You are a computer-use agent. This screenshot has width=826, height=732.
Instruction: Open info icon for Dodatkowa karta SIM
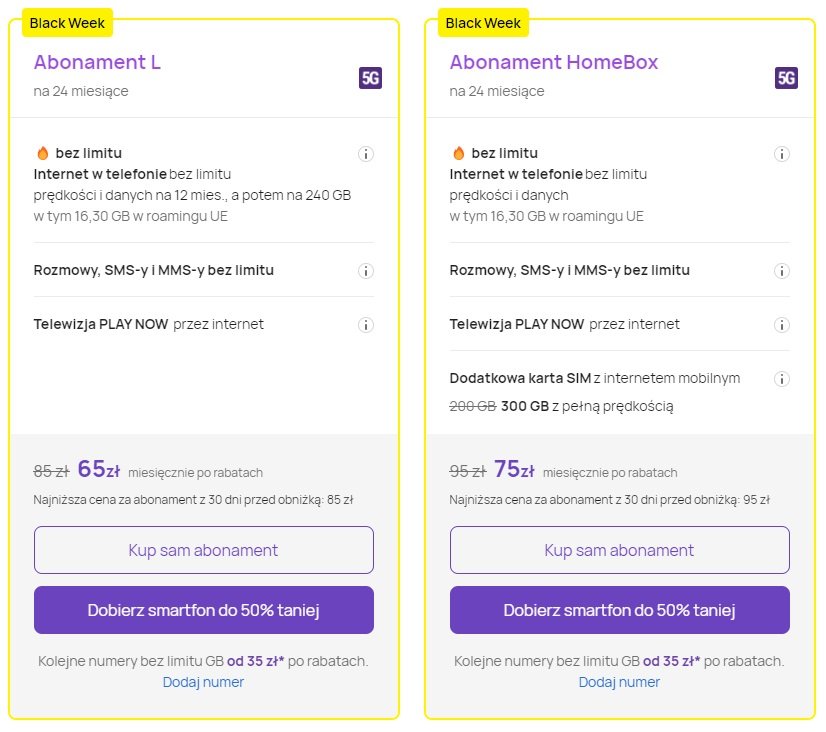click(x=782, y=379)
